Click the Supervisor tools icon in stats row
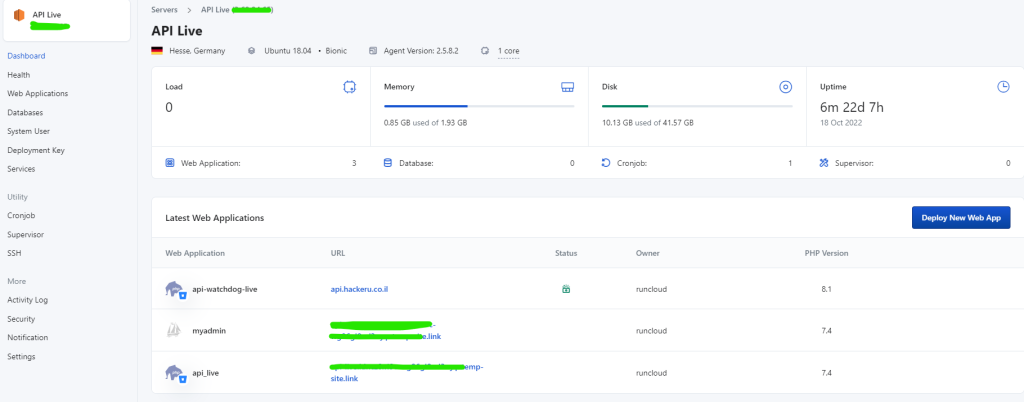 click(824, 162)
